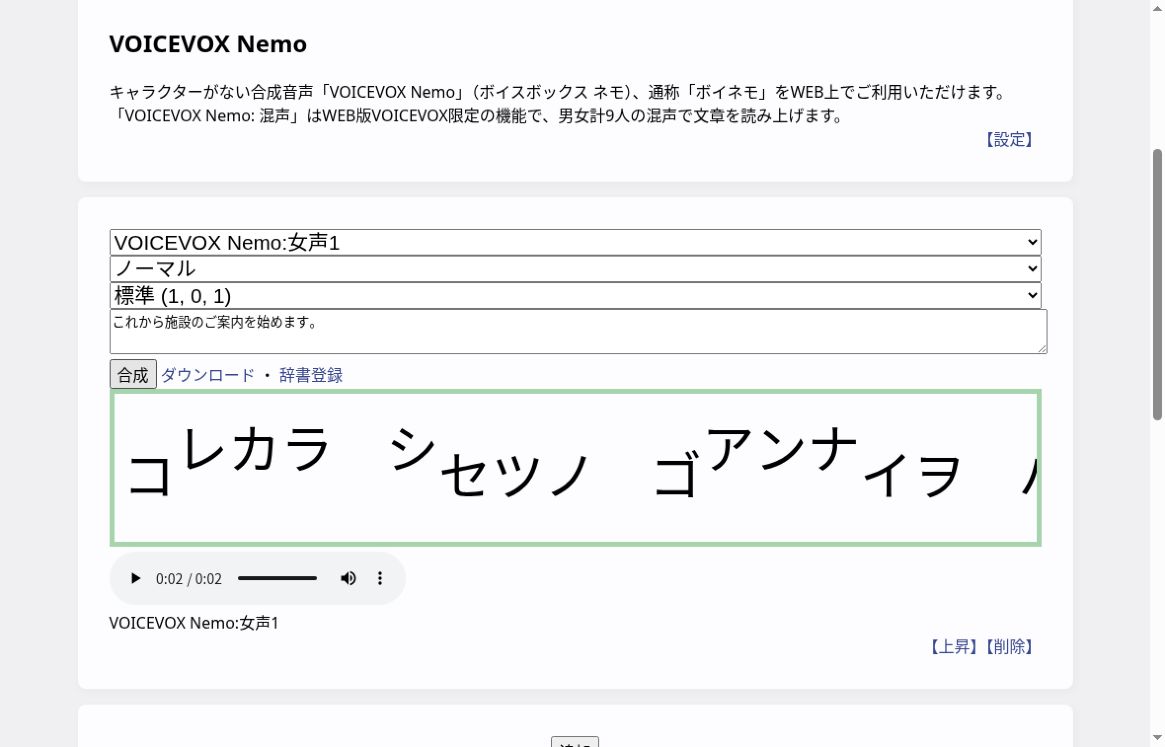Click the scrollbar down arrow
Image resolution: width=1165 pixels, height=747 pixels.
coord(1157,739)
